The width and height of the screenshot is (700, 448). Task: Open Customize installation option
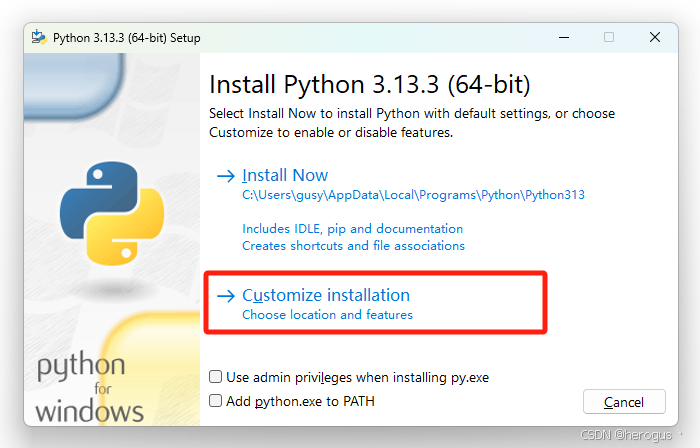tap(326, 295)
